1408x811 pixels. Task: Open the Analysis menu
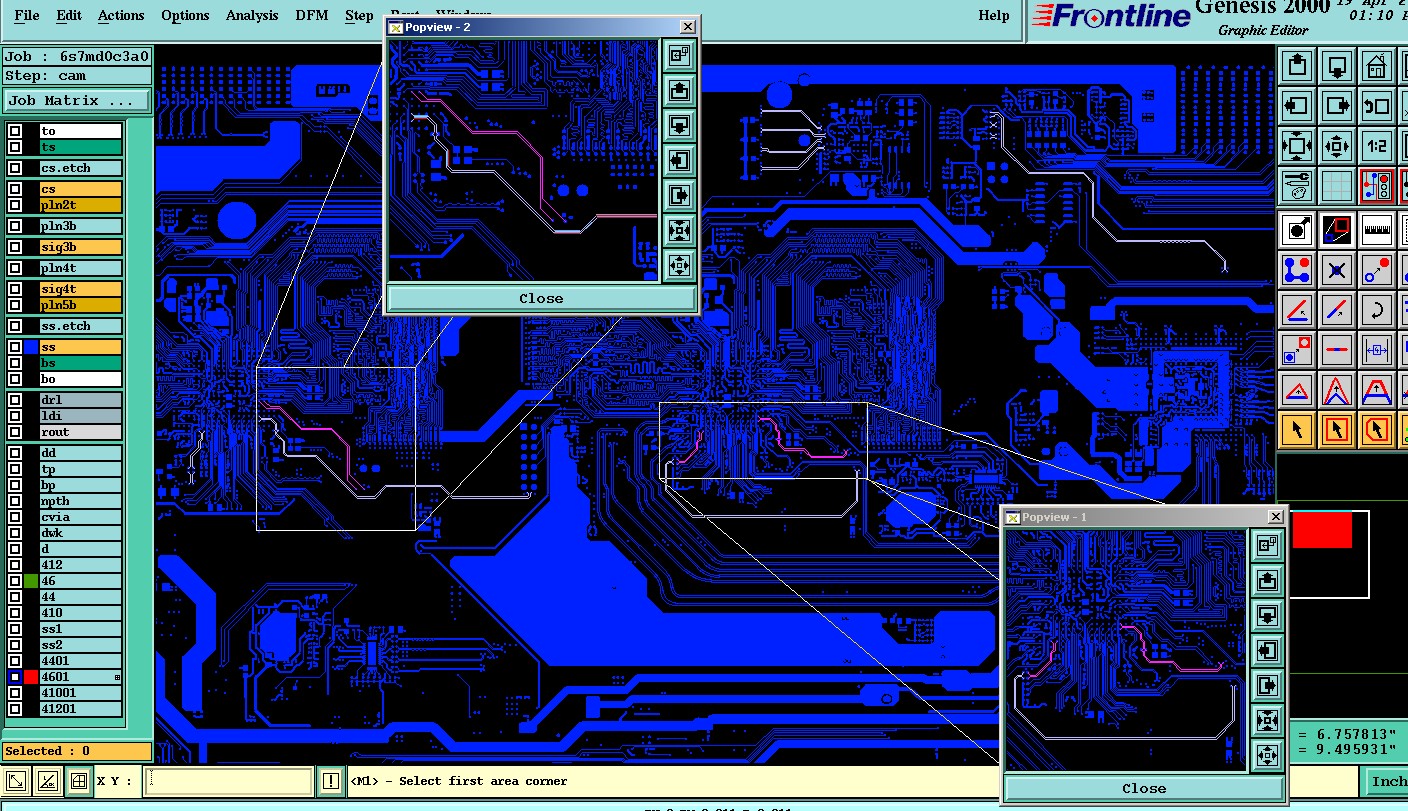[x=252, y=15]
